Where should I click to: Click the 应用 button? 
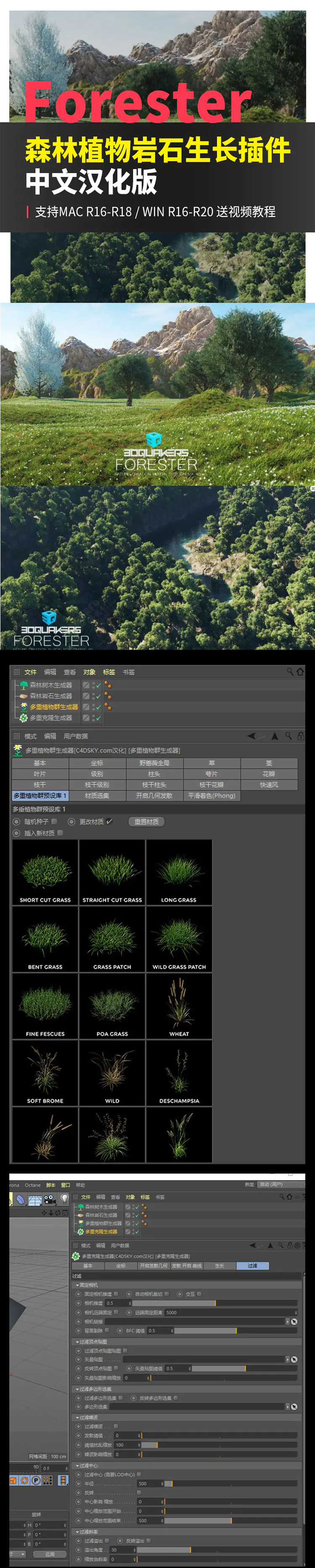(50, 1554)
